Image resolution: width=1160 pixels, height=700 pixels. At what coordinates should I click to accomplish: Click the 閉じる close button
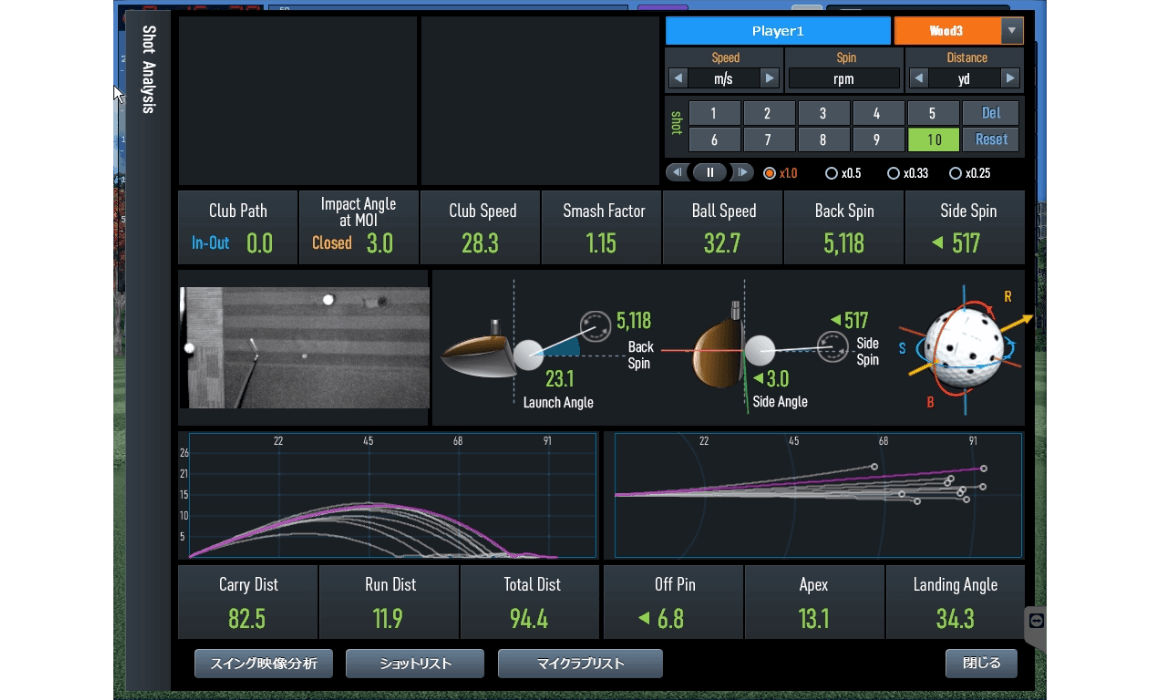981,663
